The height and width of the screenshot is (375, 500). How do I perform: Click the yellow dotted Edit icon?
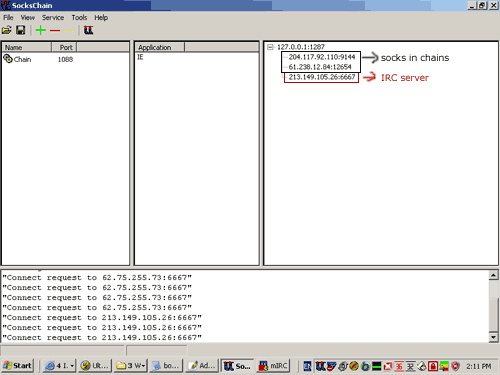[69, 31]
